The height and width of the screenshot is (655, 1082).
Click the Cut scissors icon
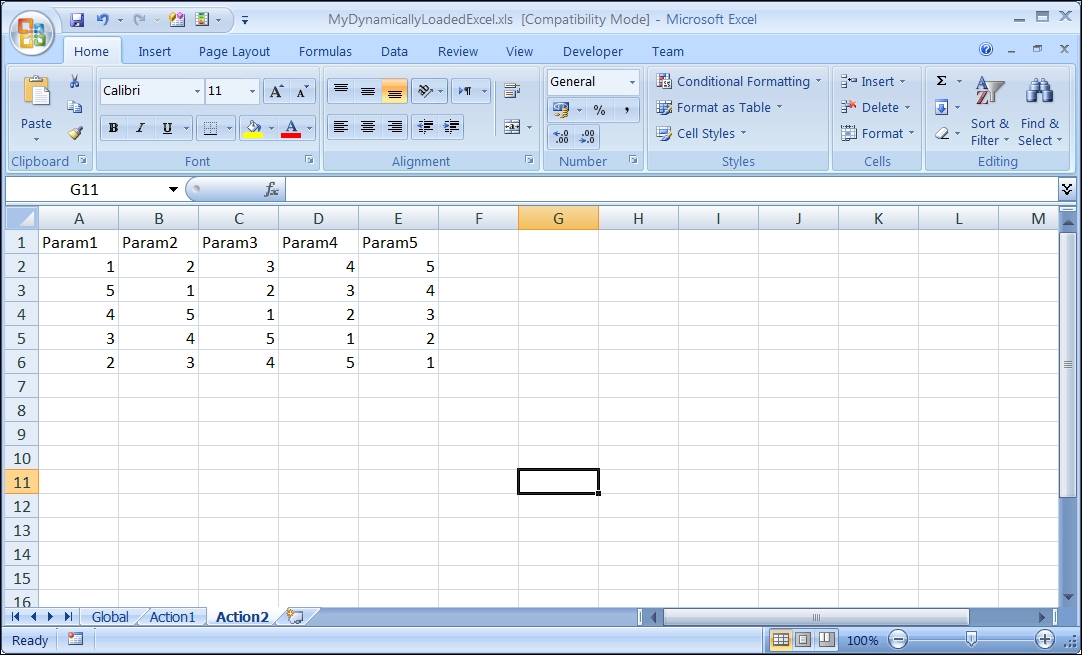pos(75,82)
